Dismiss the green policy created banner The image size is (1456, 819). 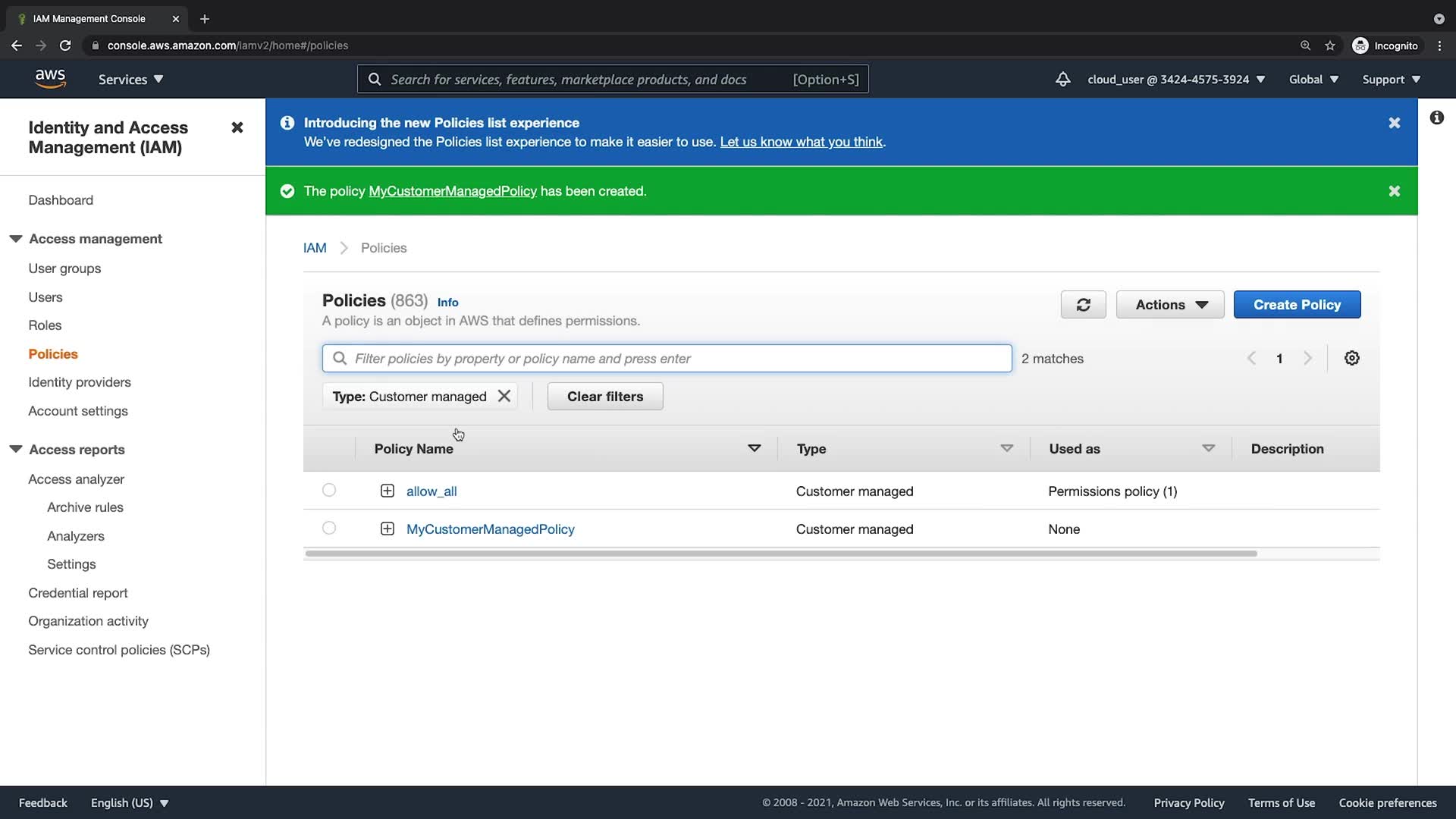[1394, 191]
